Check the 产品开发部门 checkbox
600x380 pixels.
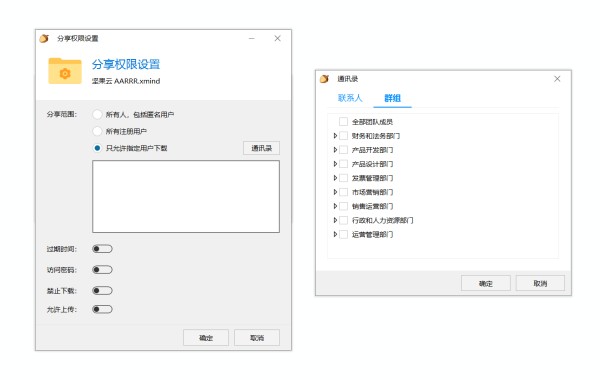[344, 150]
